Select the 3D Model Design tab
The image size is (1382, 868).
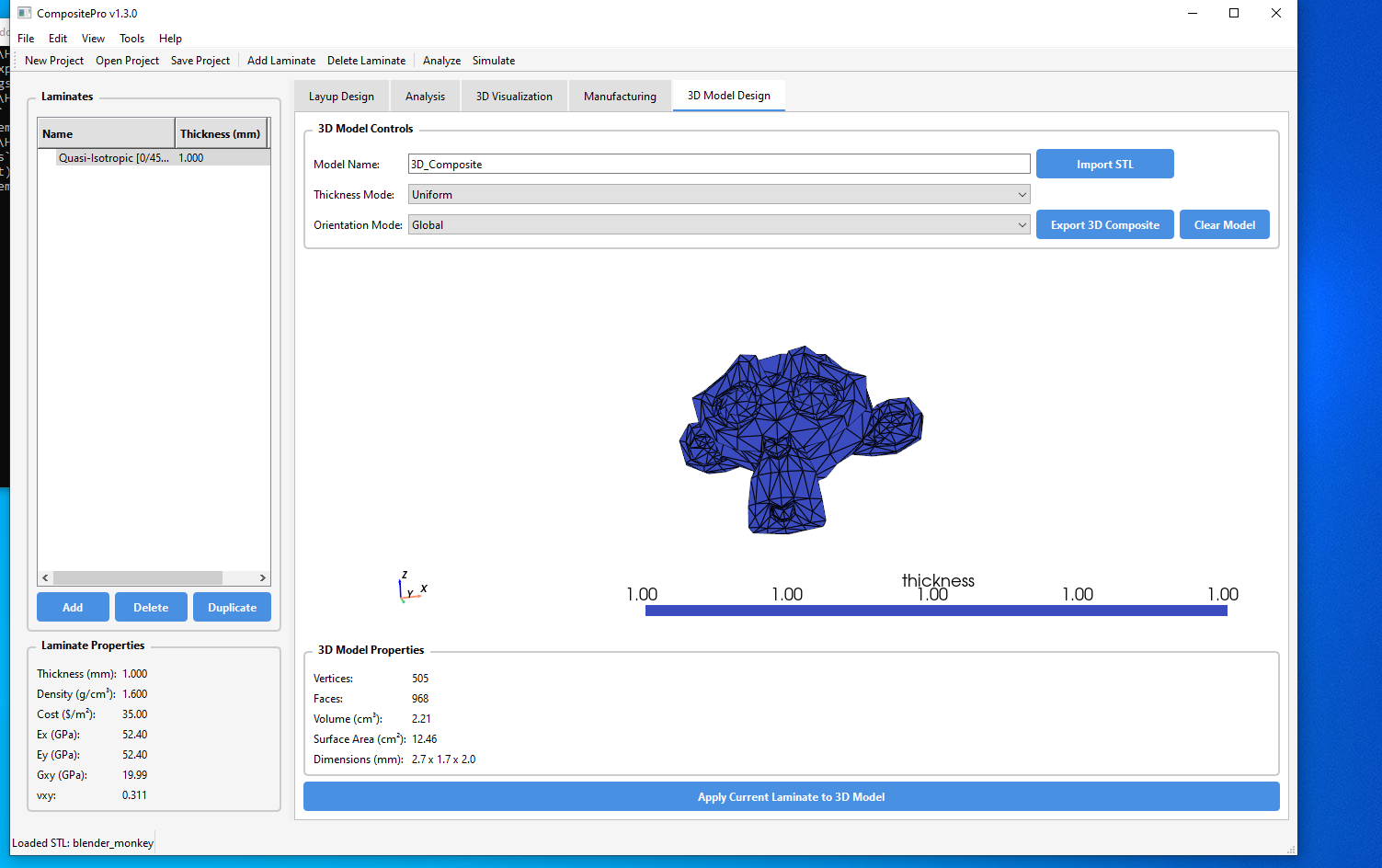click(729, 96)
